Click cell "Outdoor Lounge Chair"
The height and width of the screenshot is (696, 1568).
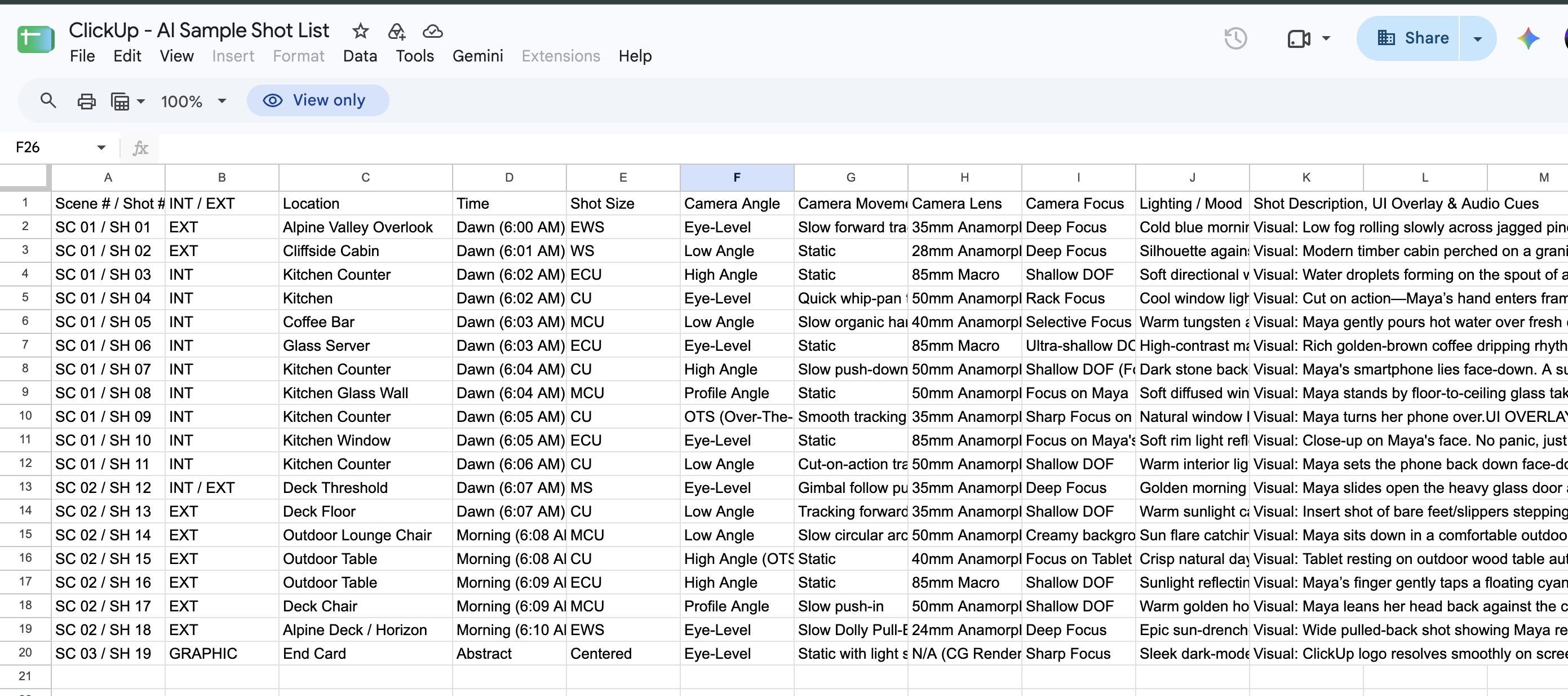click(x=365, y=535)
